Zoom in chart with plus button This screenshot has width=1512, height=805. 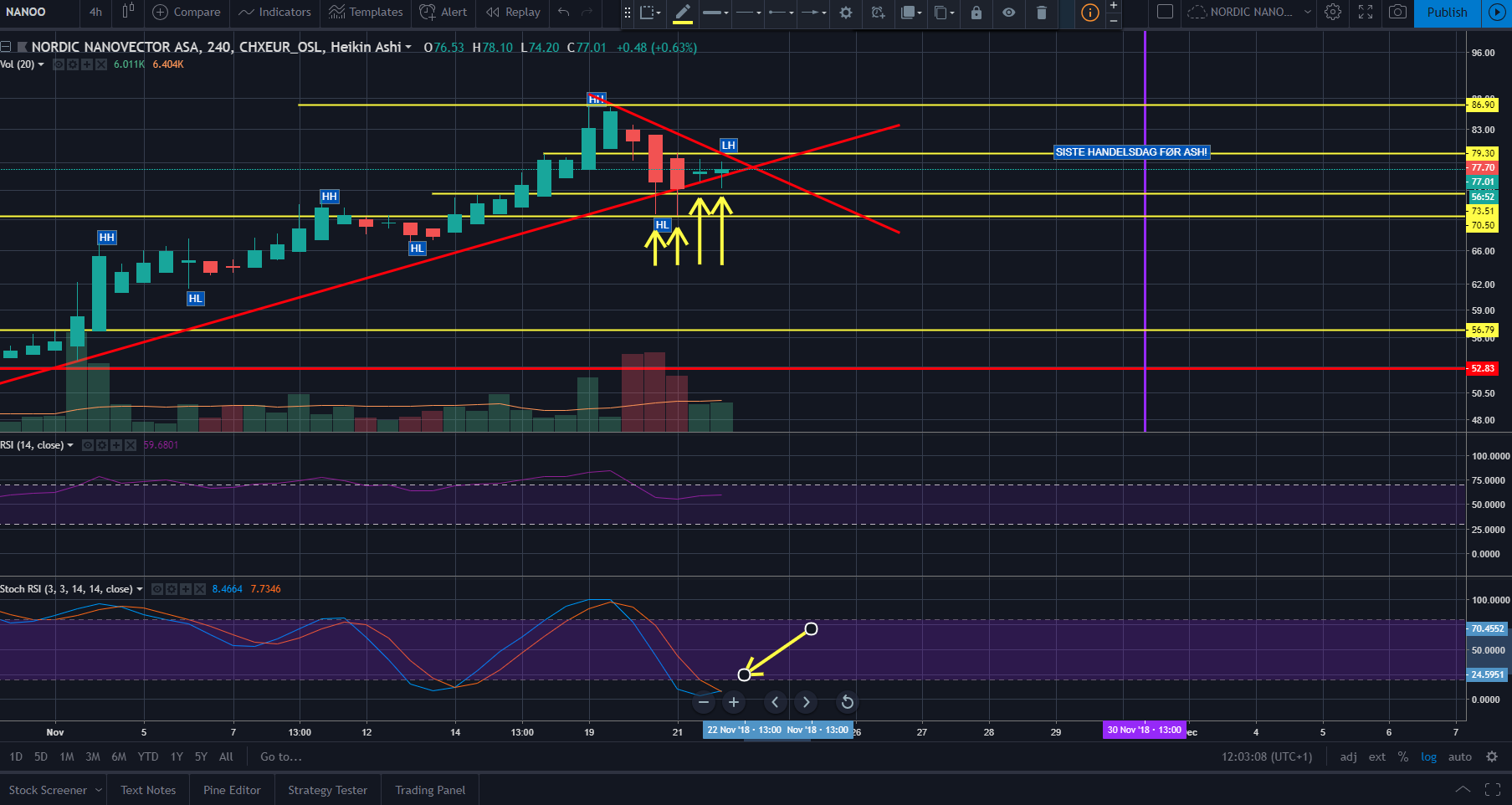pos(734,702)
